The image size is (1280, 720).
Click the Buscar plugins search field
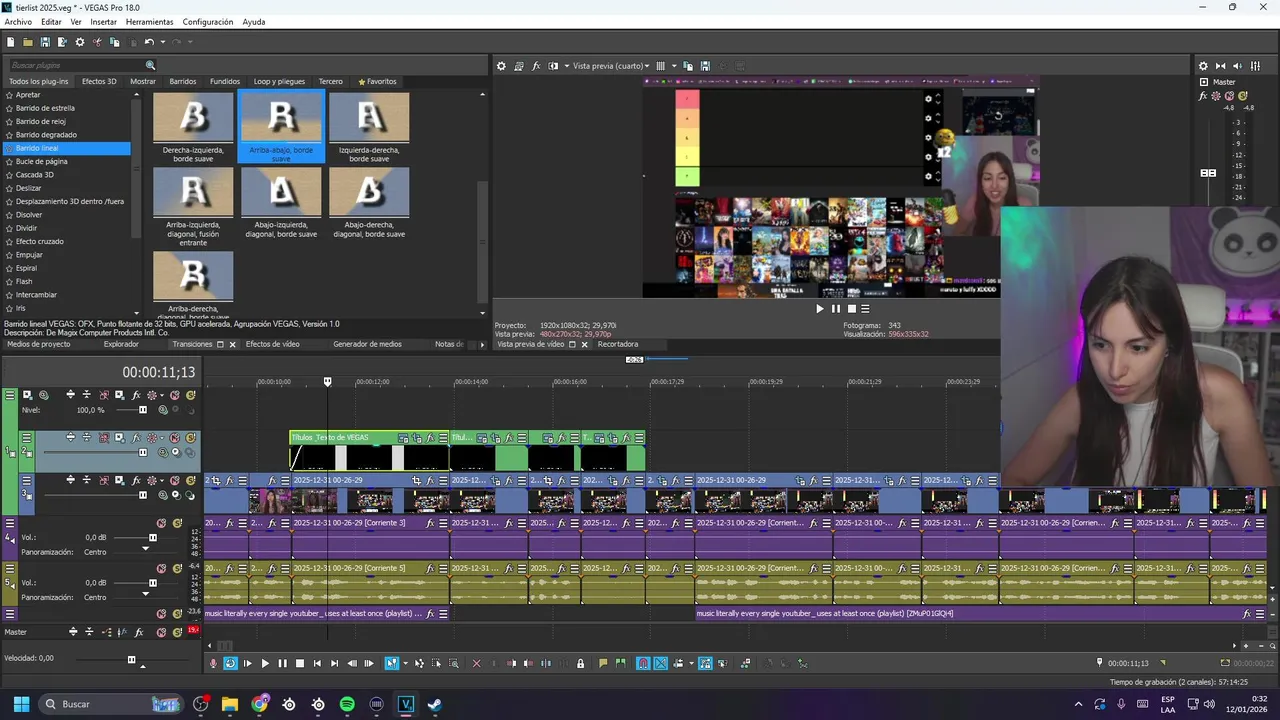77,65
